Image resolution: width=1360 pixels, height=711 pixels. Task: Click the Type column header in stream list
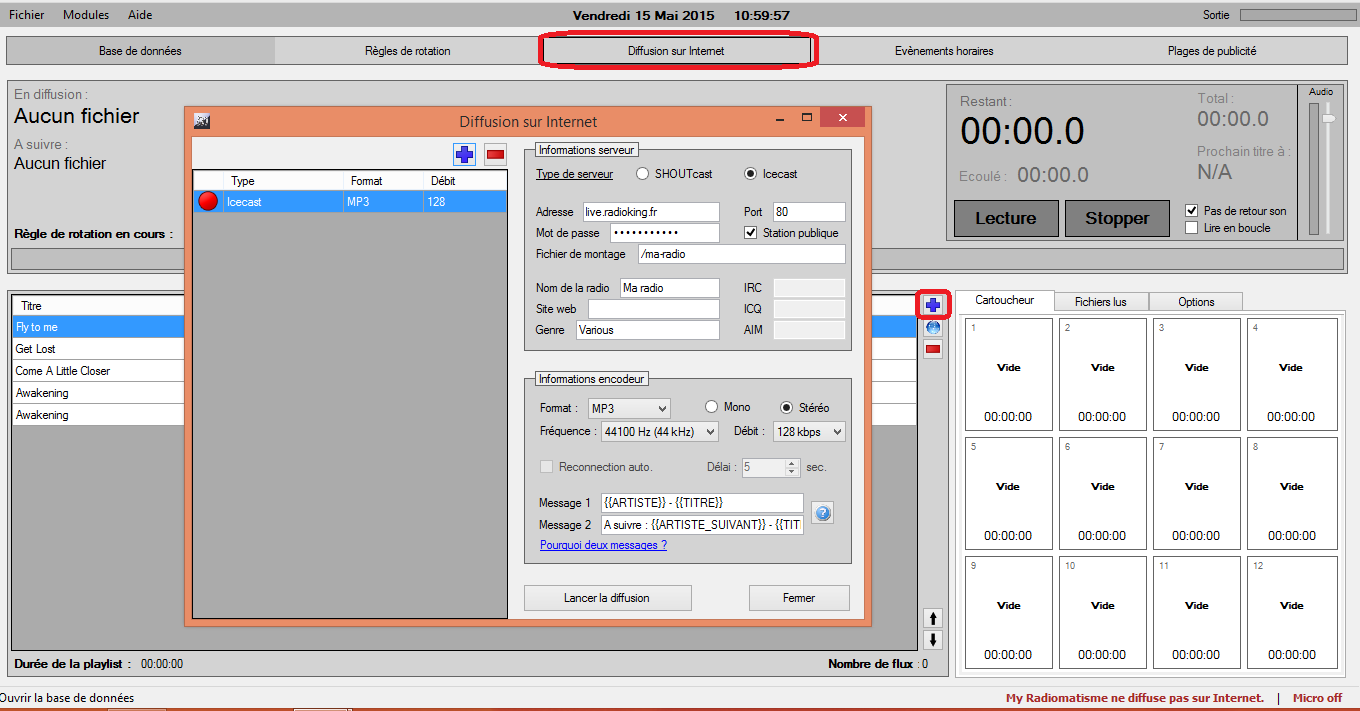pos(284,181)
